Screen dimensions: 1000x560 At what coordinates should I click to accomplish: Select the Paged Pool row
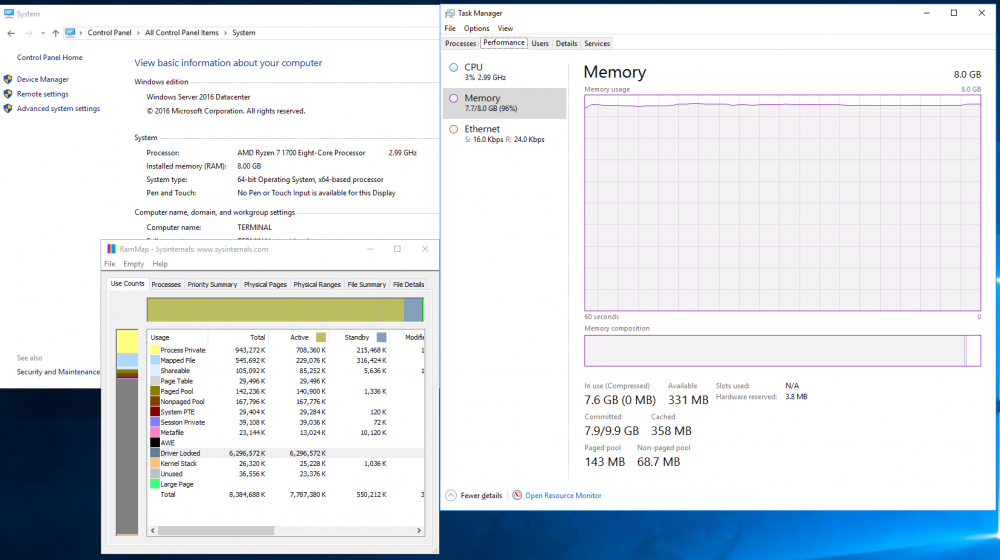[x=286, y=392]
